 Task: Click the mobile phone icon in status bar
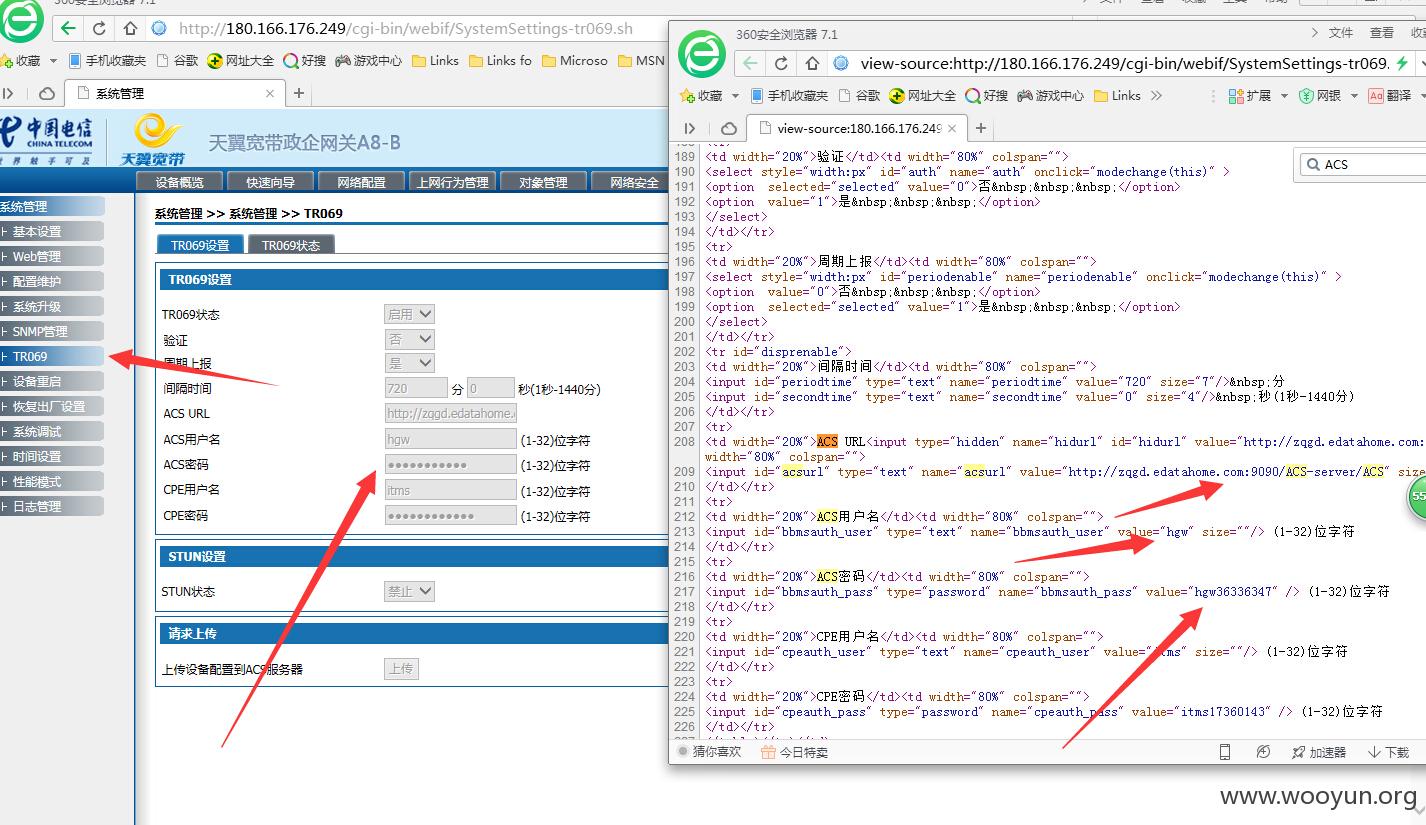pos(1224,752)
